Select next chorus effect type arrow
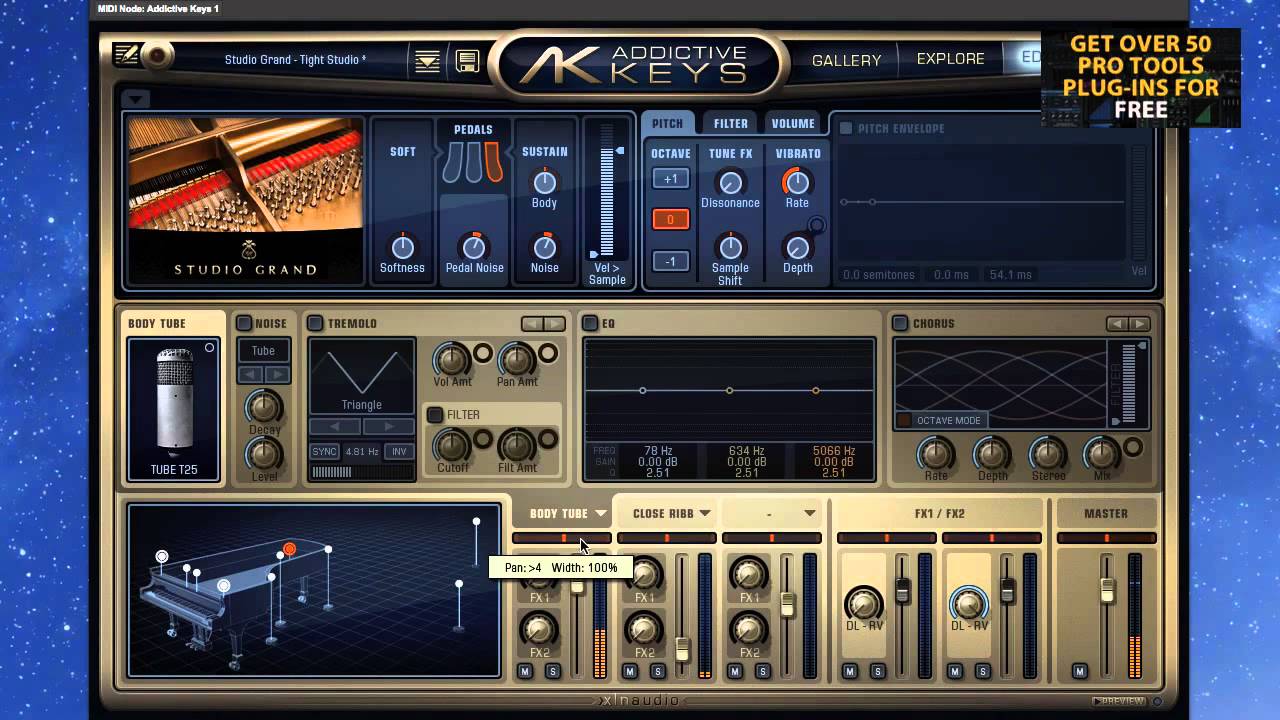Viewport: 1280px width, 720px height. 1139,323
